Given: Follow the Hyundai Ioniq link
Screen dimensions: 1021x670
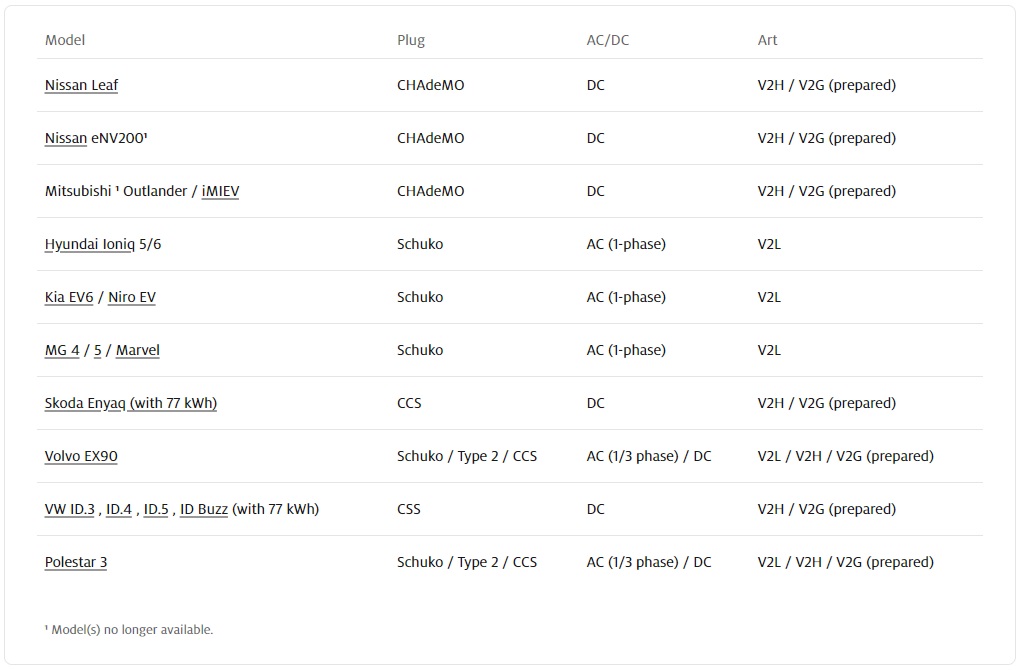Looking at the screenshot, I should pyautogui.click(x=90, y=245).
